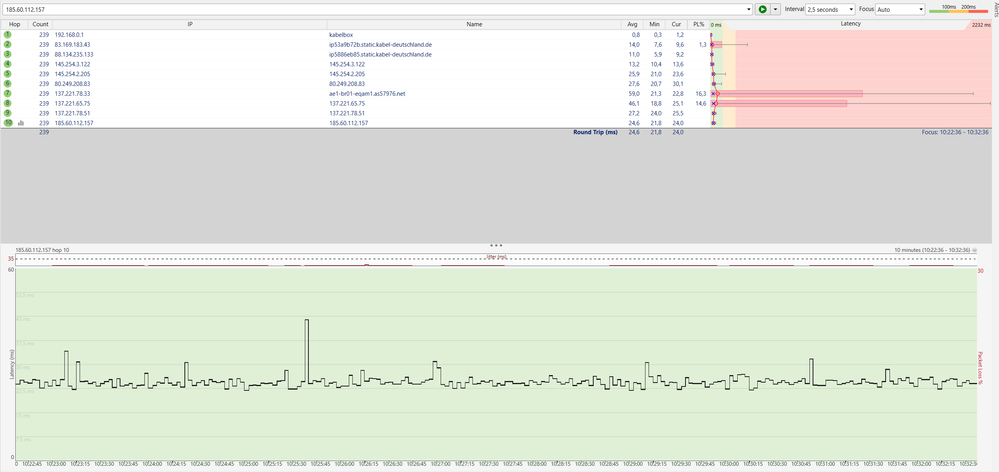Click hostname ip53a9b72b.static.kabel-deutschland.de
This screenshot has width=999, height=472.
[381, 45]
